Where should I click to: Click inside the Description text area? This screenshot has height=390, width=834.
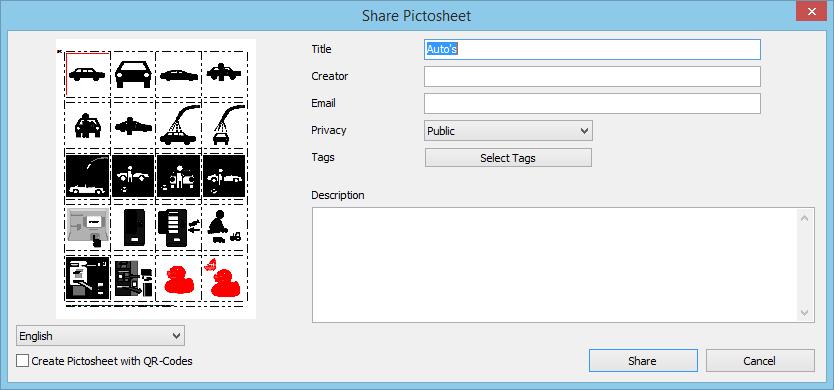tap(555, 265)
